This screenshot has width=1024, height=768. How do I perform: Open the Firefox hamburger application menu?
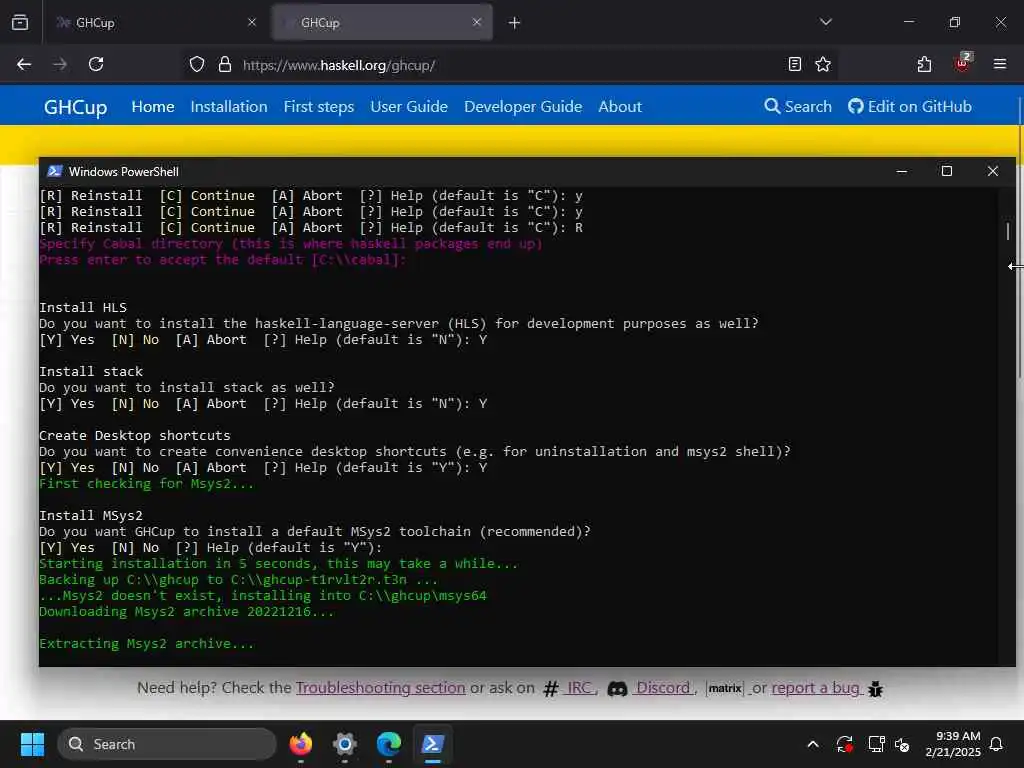pos(1000,64)
